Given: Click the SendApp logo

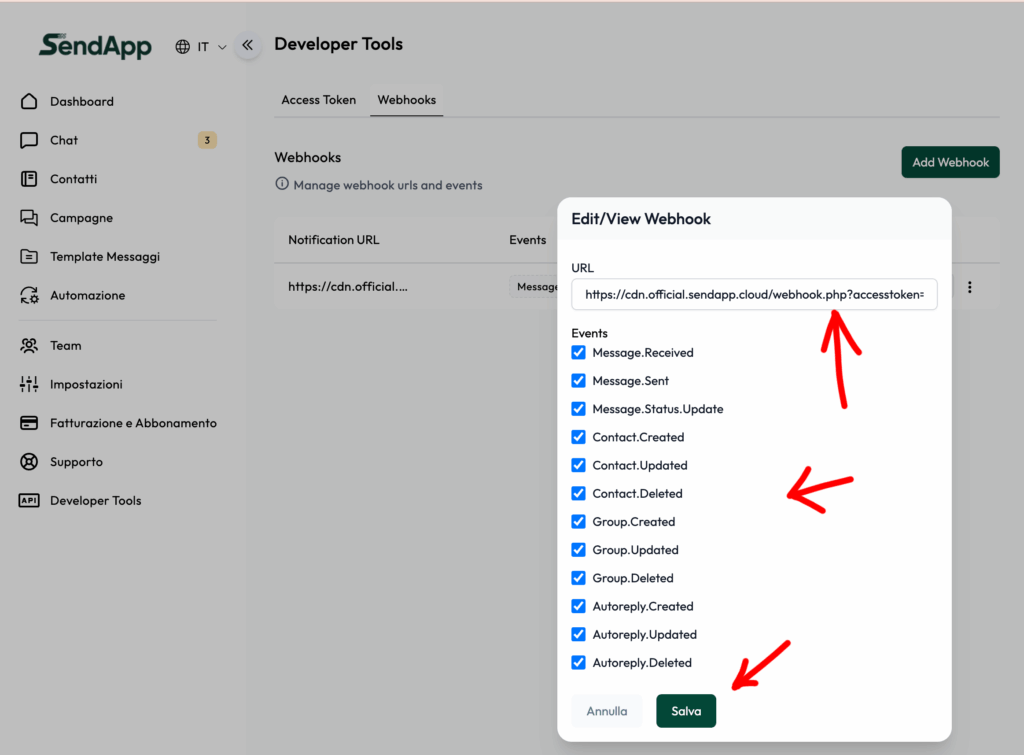Looking at the screenshot, I should click(95, 46).
